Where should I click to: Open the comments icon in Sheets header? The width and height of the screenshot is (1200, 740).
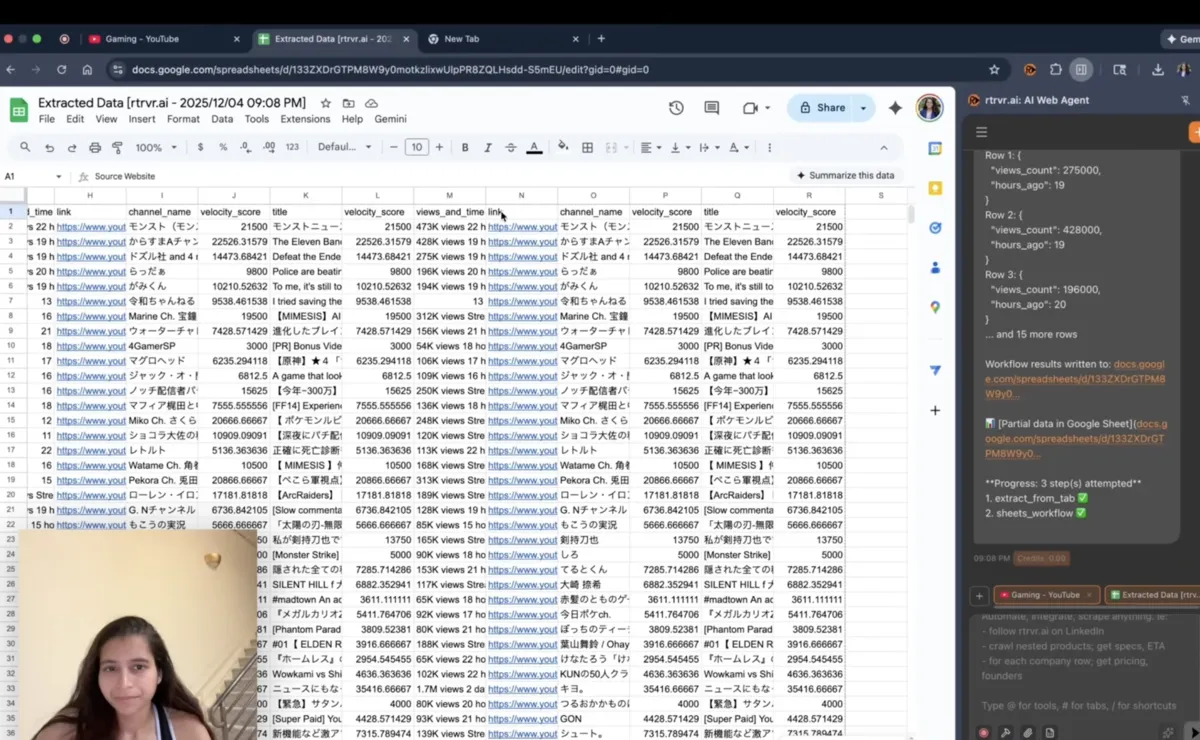pyautogui.click(x=712, y=108)
